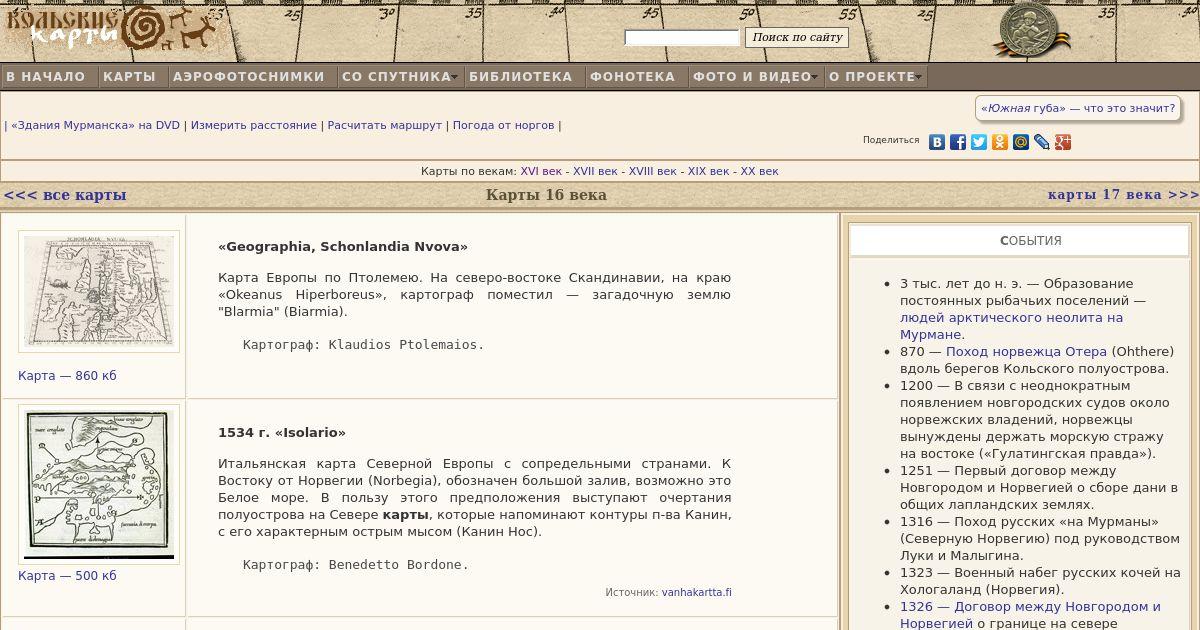Open the ФОНОТЕКА menu item
This screenshot has height=630, width=1200.
(x=633, y=77)
